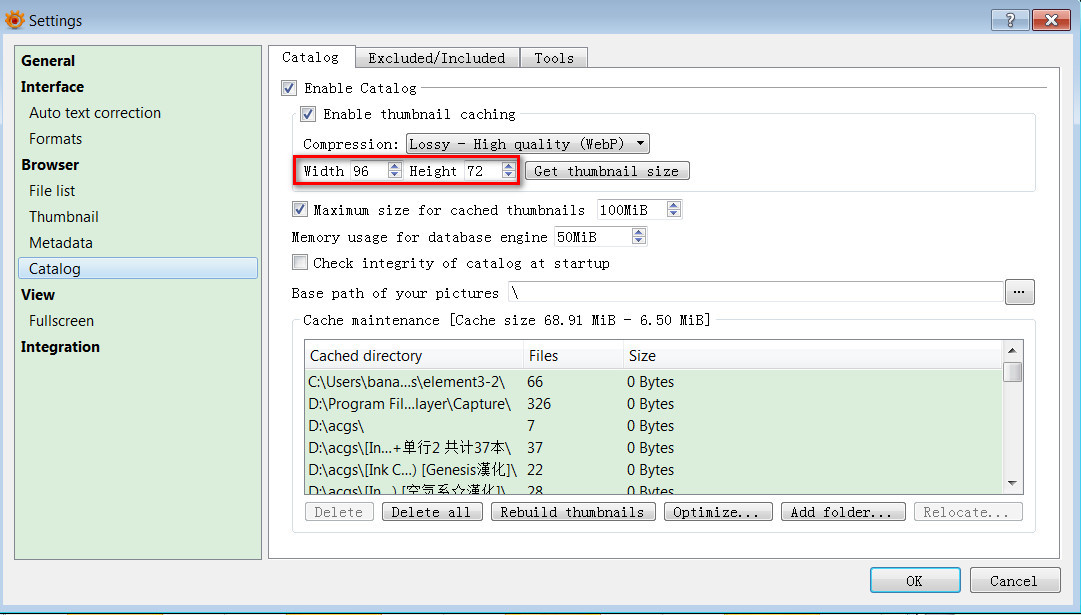
Task: Enable Check integrity of catalog at startup
Action: point(300,263)
